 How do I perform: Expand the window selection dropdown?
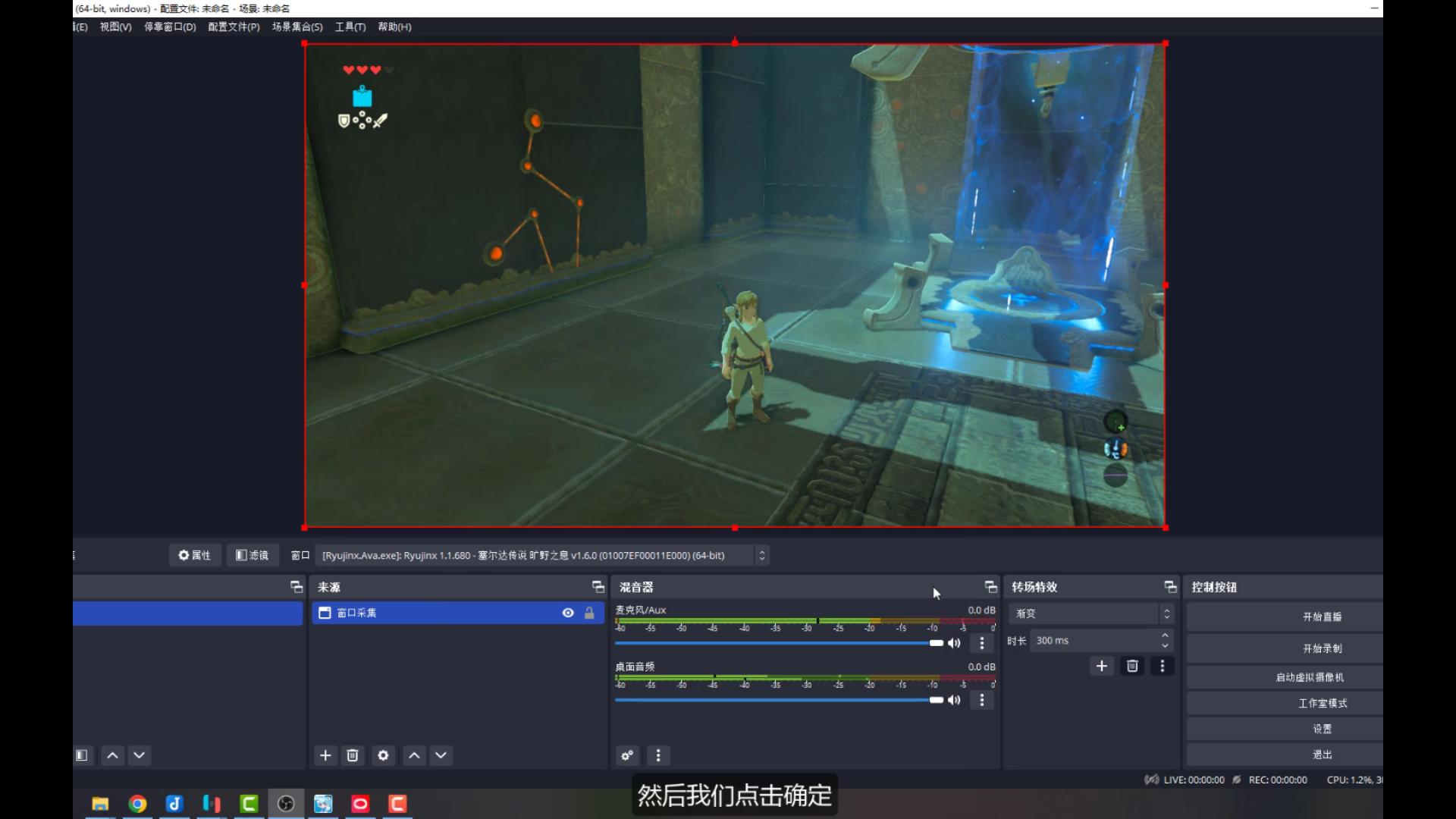pos(762,555)
